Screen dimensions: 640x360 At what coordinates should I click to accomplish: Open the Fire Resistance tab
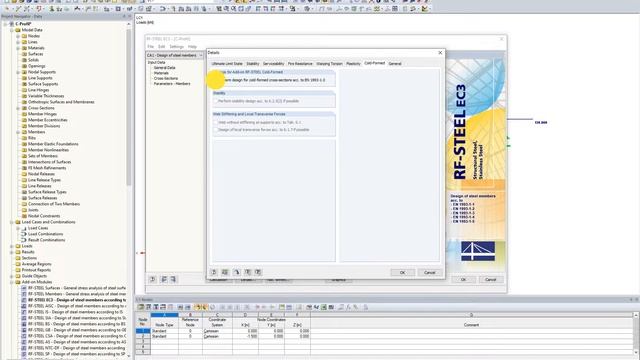tap(300, 64)
